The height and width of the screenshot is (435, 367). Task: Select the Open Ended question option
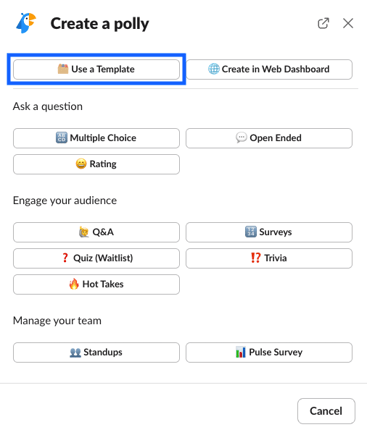click(x=269, y=138)
